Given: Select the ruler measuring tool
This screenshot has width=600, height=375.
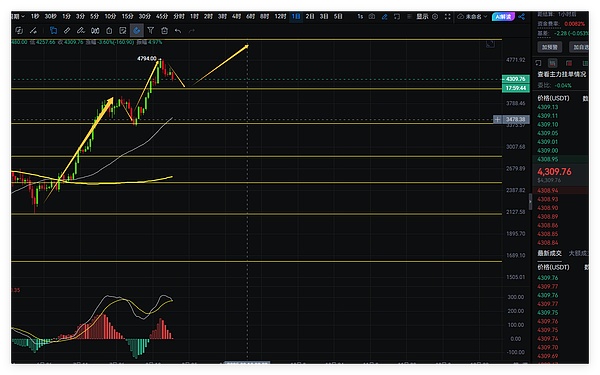Looking at the screenshot, I should (67, 30).
